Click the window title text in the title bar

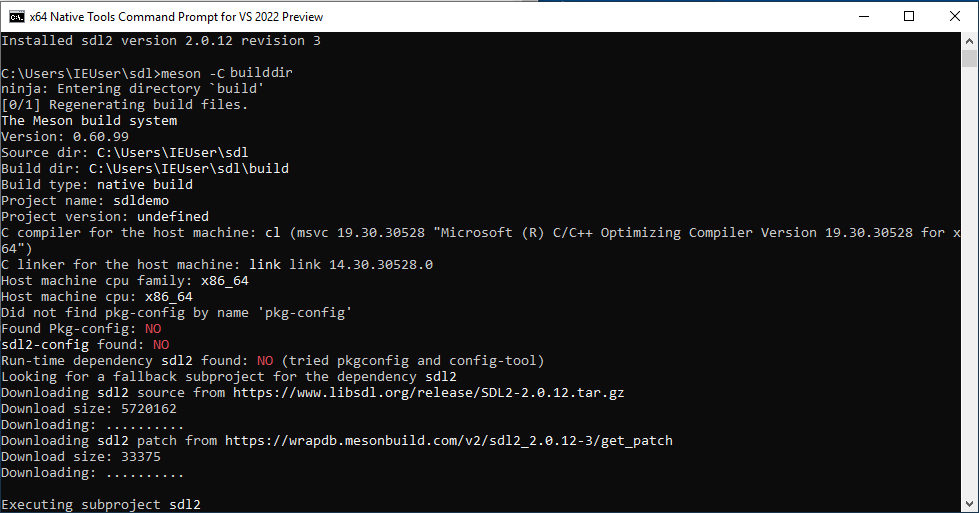coord(176,17)
